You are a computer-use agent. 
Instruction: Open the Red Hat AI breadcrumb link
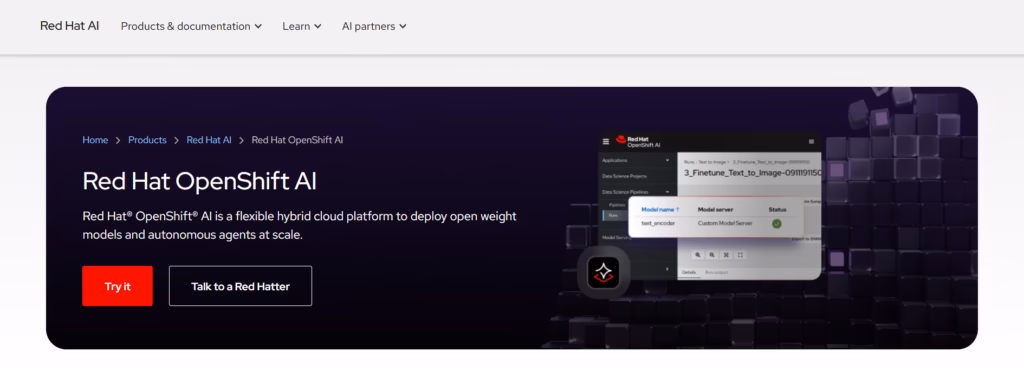[x=209, y=140]
